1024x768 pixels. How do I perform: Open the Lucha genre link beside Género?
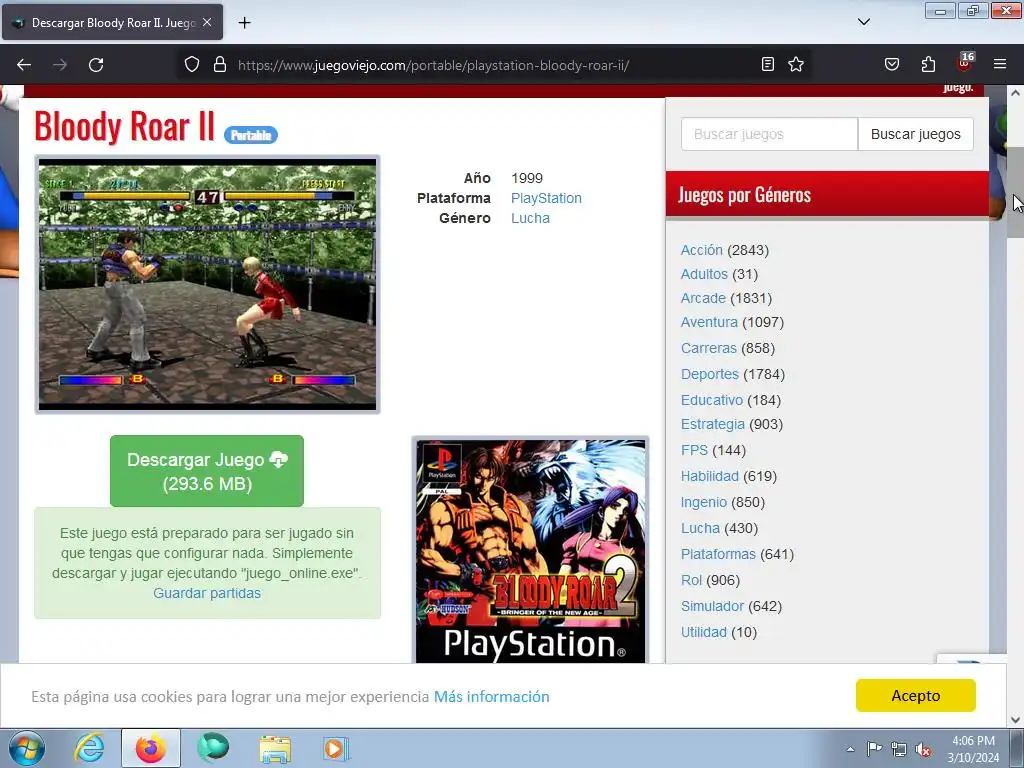[x=530, y=218]
